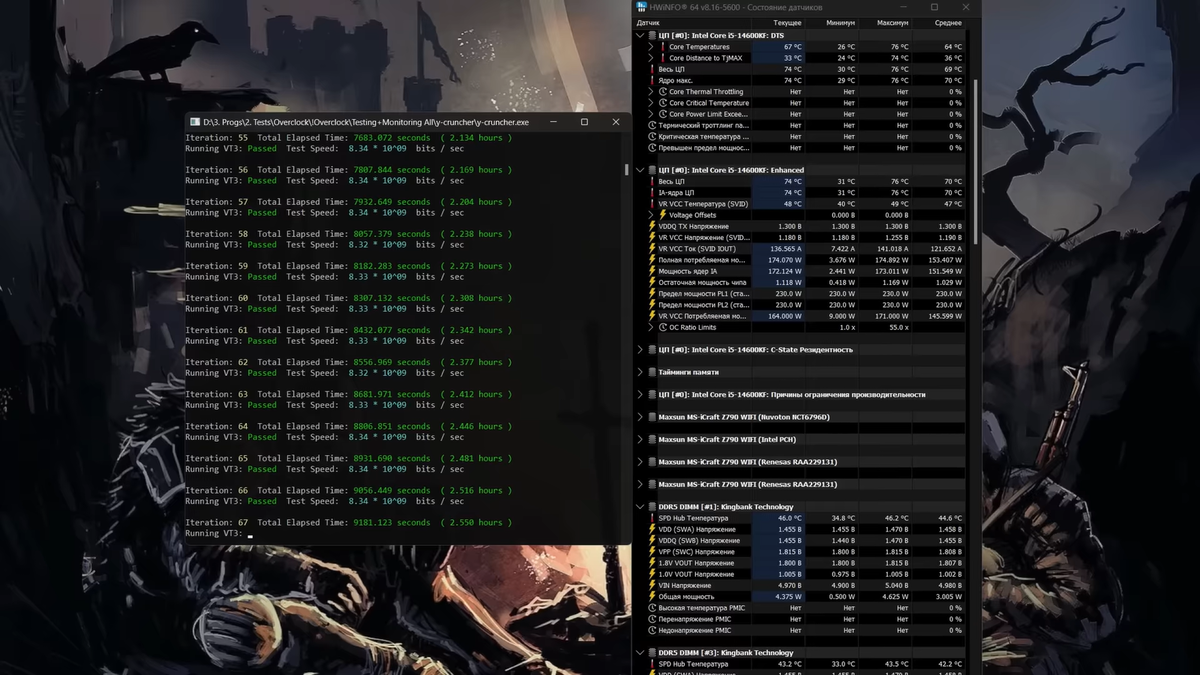Screen dimensions: 1200x675
Task: Click lightning icon beside Voltage Offsets
Action: [662, 215]
